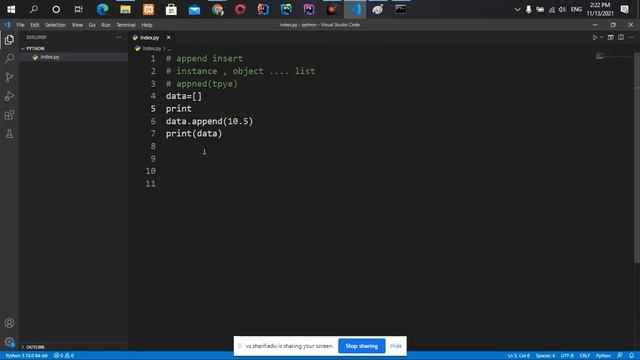Image resolution: width=640 pixels, height=360 pixels.
Task: Open the terminal window from taskbar
Action: pyautogui.click(x=400, y=9)
